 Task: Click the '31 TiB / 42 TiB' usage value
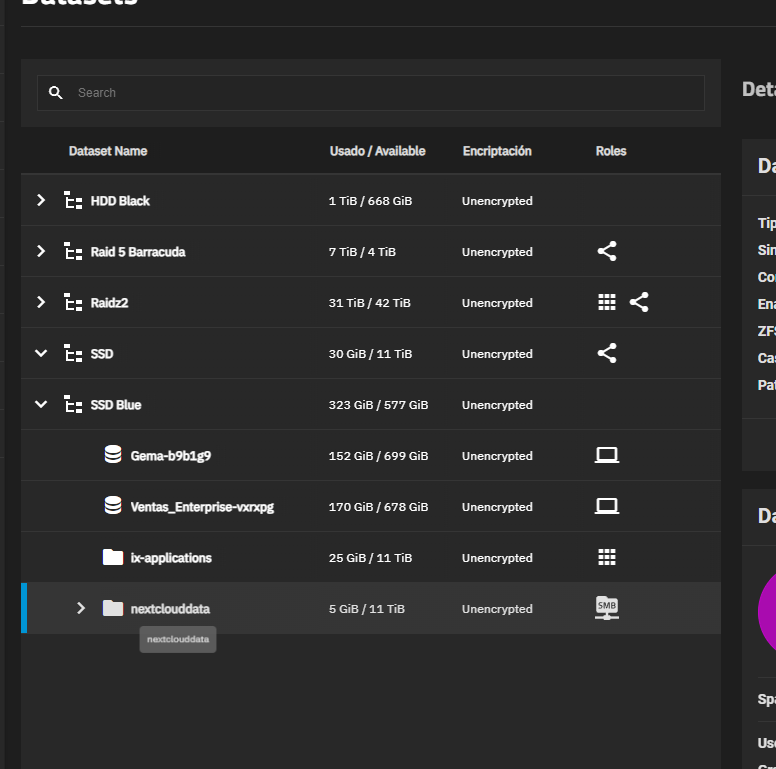(x=370, y=303)
